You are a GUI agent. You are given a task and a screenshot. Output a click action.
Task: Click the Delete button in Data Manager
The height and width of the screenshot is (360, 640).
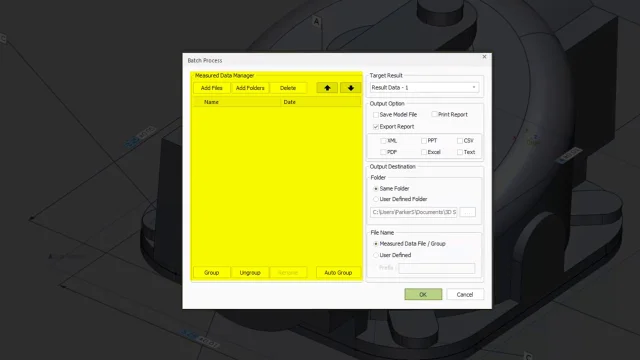(288, 88)
